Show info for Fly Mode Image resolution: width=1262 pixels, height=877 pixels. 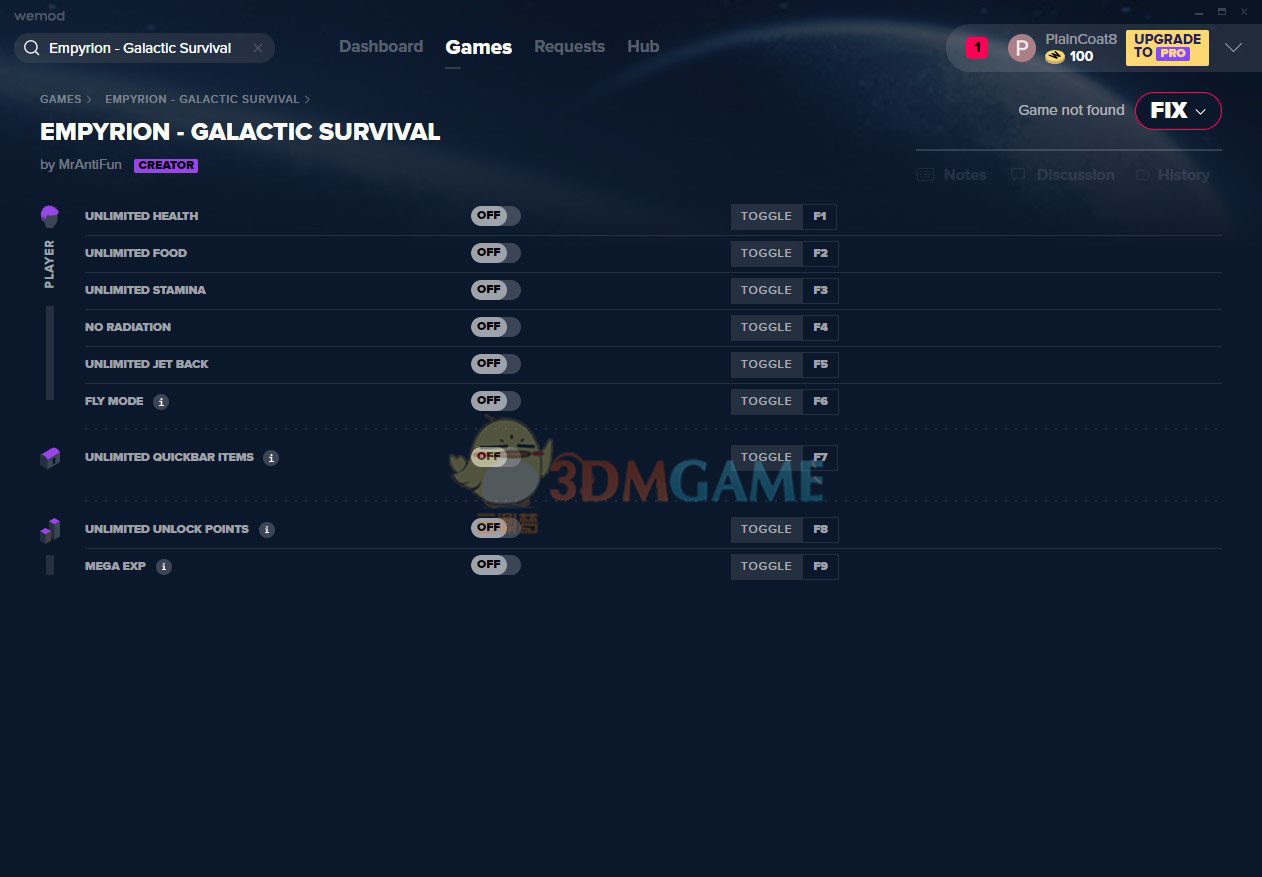point(161,402)
